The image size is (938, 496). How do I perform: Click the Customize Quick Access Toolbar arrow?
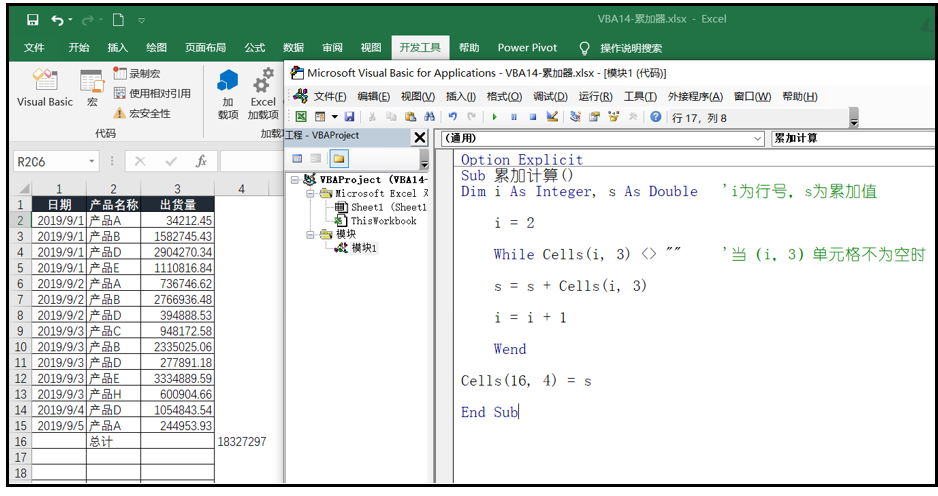coord(142,20)
